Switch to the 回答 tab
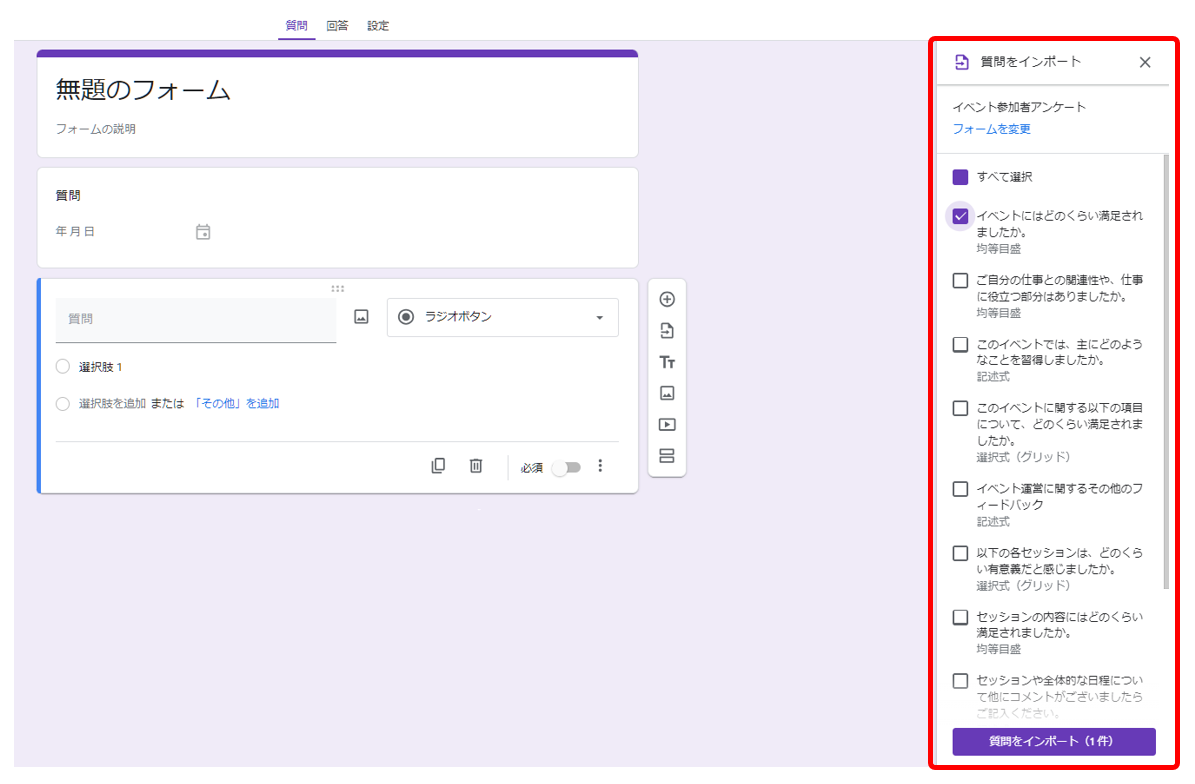1195x784 pixels. pyautogui.click(x=337, y=25)
